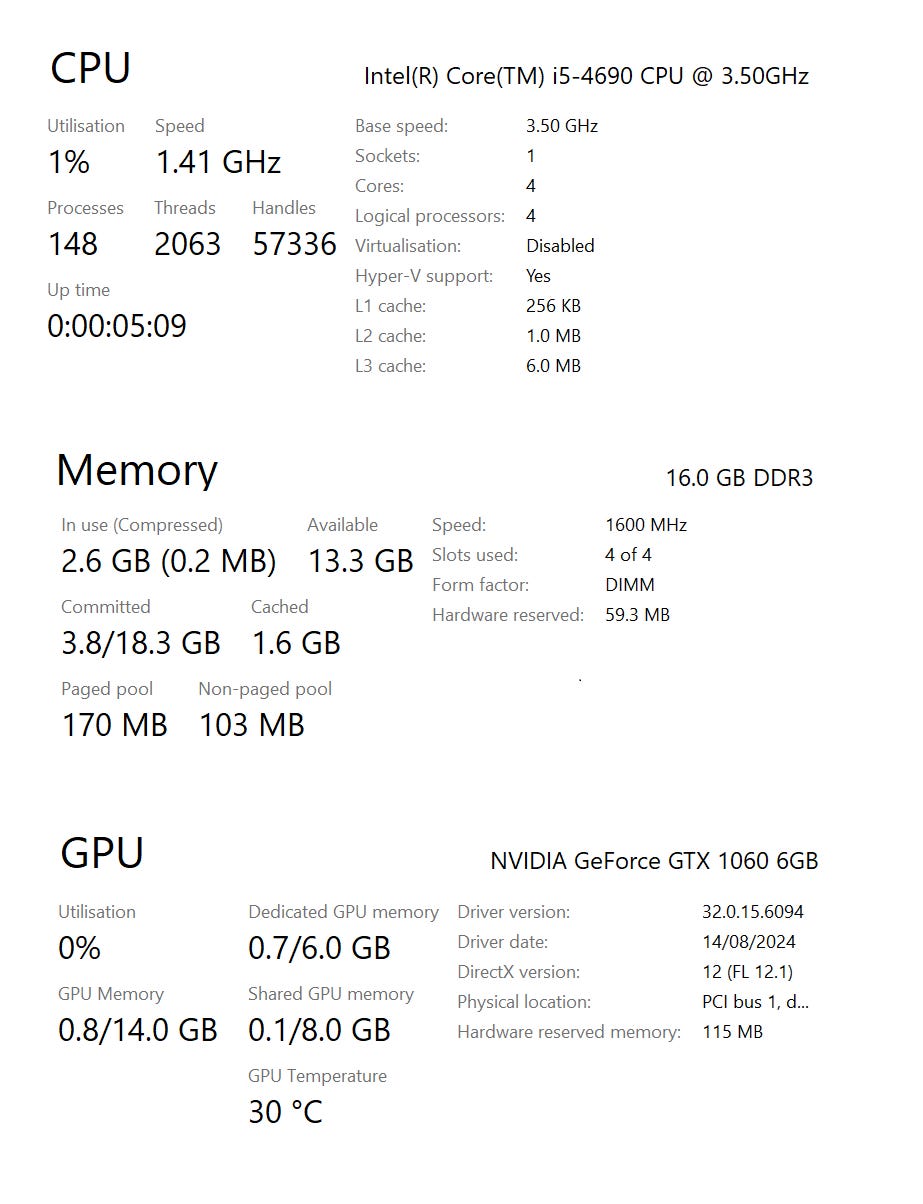The height and width of the screenshot is (1204, 923).
Task: Click the L3 cache 6.0 MB value
Action: tap(553, 366)
